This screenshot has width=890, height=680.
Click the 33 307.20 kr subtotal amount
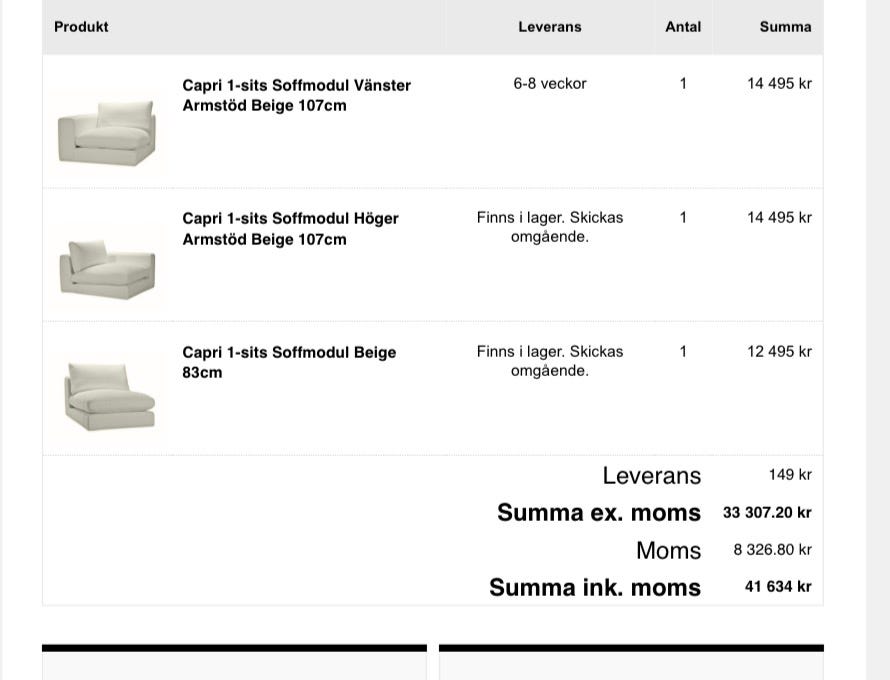pos(767,513)
